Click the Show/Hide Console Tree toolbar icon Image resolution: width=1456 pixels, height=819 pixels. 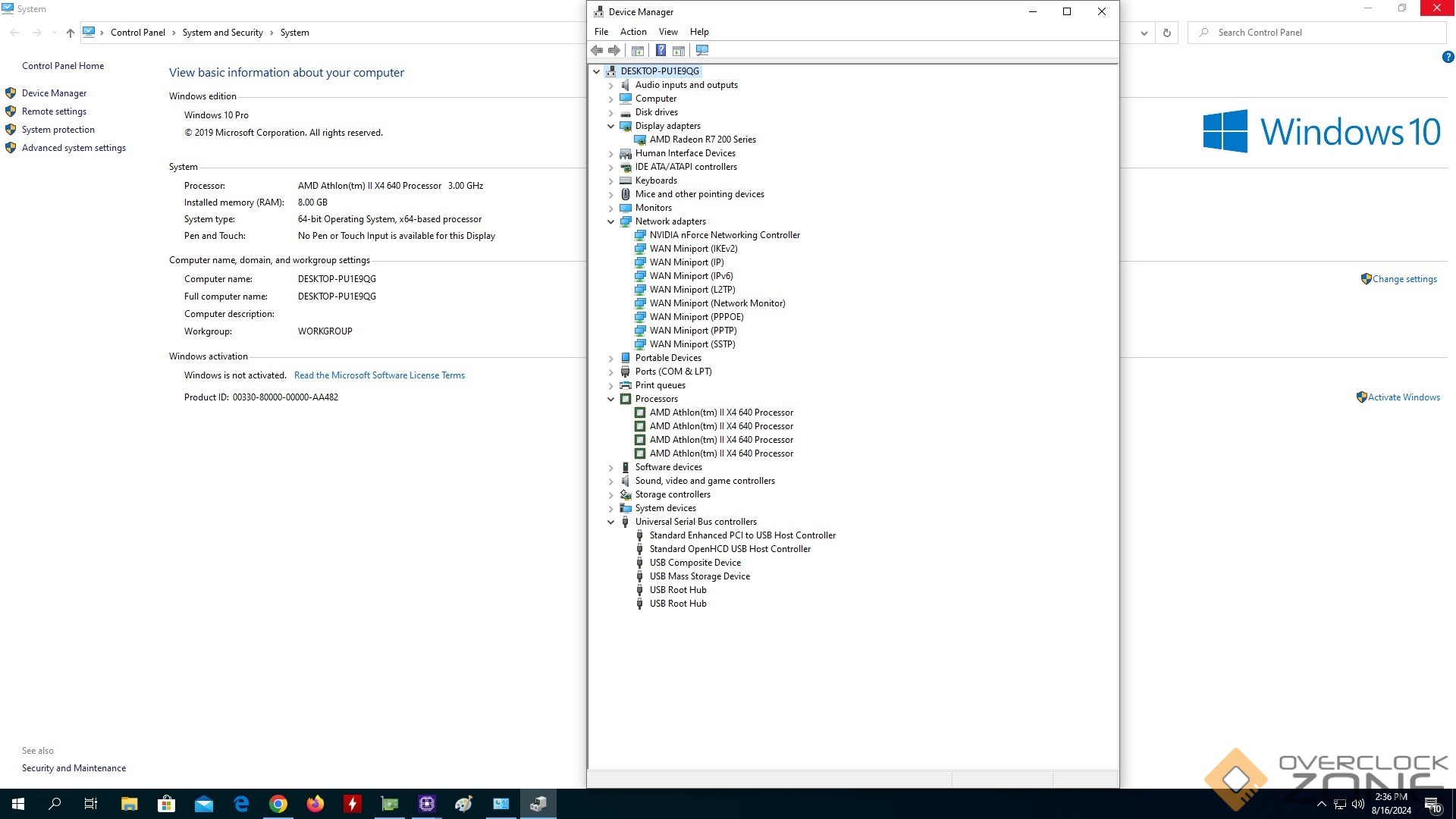pos(638,51)
